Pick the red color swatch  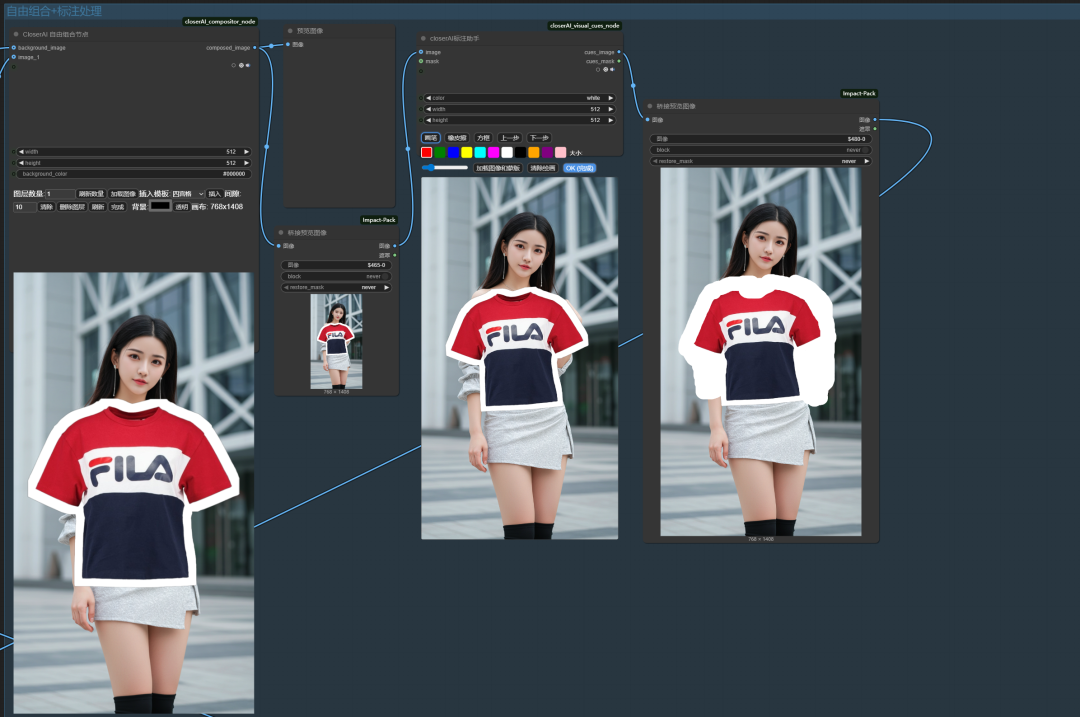pyautogui.click(x=426, y=152)
